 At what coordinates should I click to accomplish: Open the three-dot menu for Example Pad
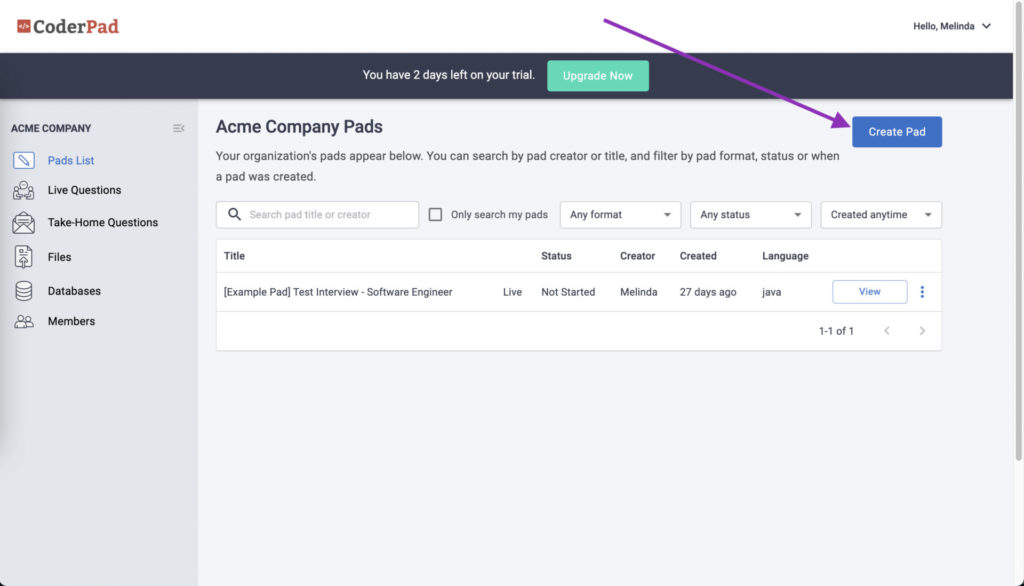coord(922,292)
